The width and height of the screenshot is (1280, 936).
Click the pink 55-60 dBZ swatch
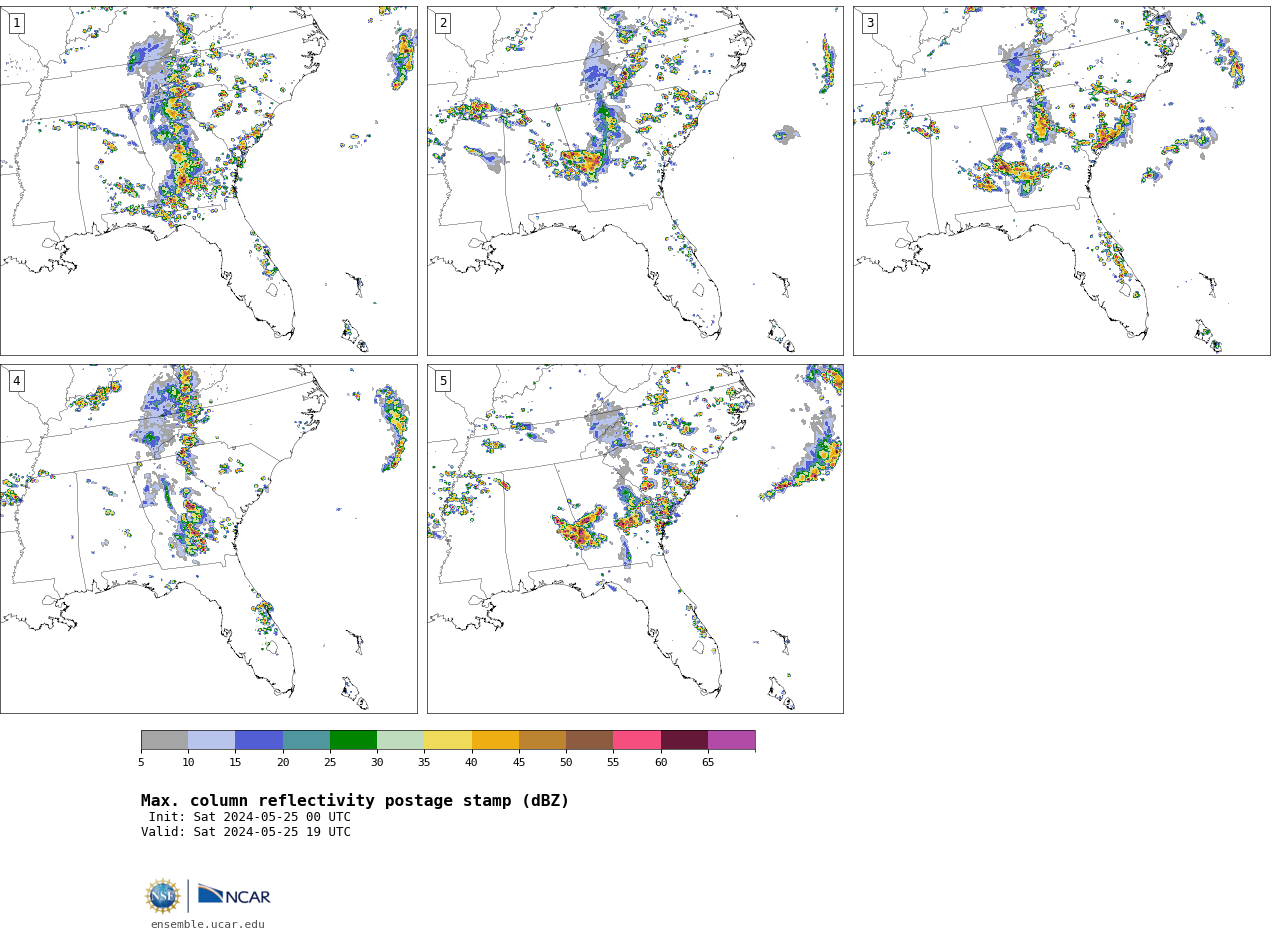(x=637, y=740)
